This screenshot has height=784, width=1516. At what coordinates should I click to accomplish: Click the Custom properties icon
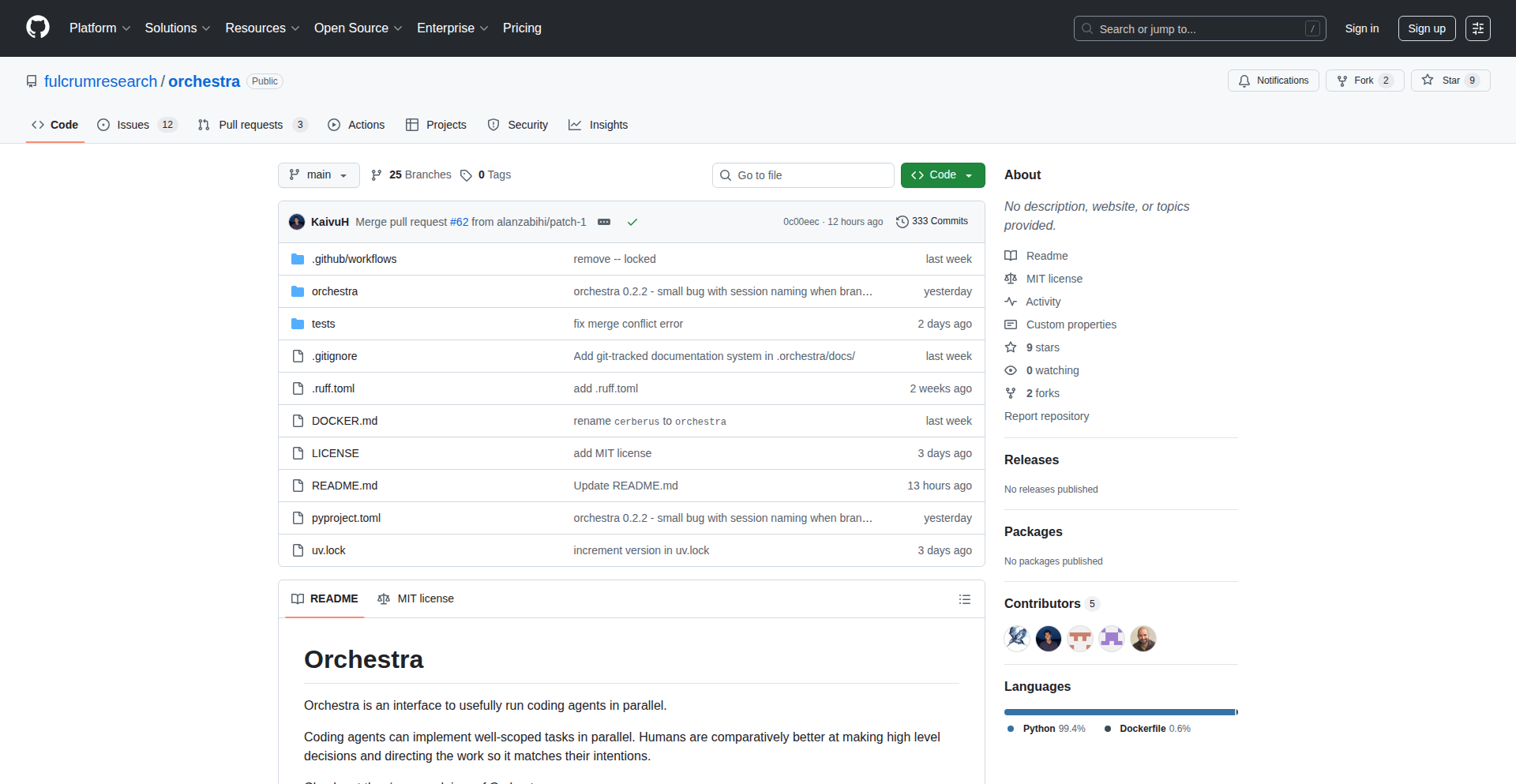(1011, 324)
